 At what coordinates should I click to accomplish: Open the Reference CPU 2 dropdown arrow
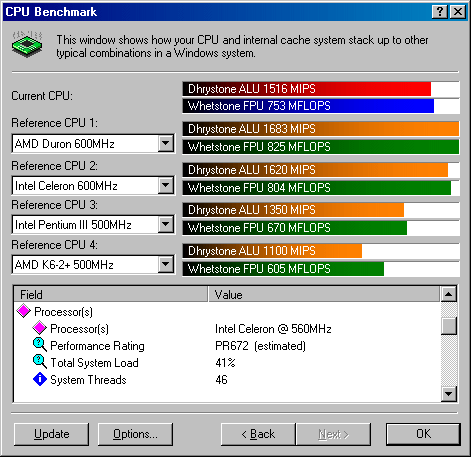[166, 185]
